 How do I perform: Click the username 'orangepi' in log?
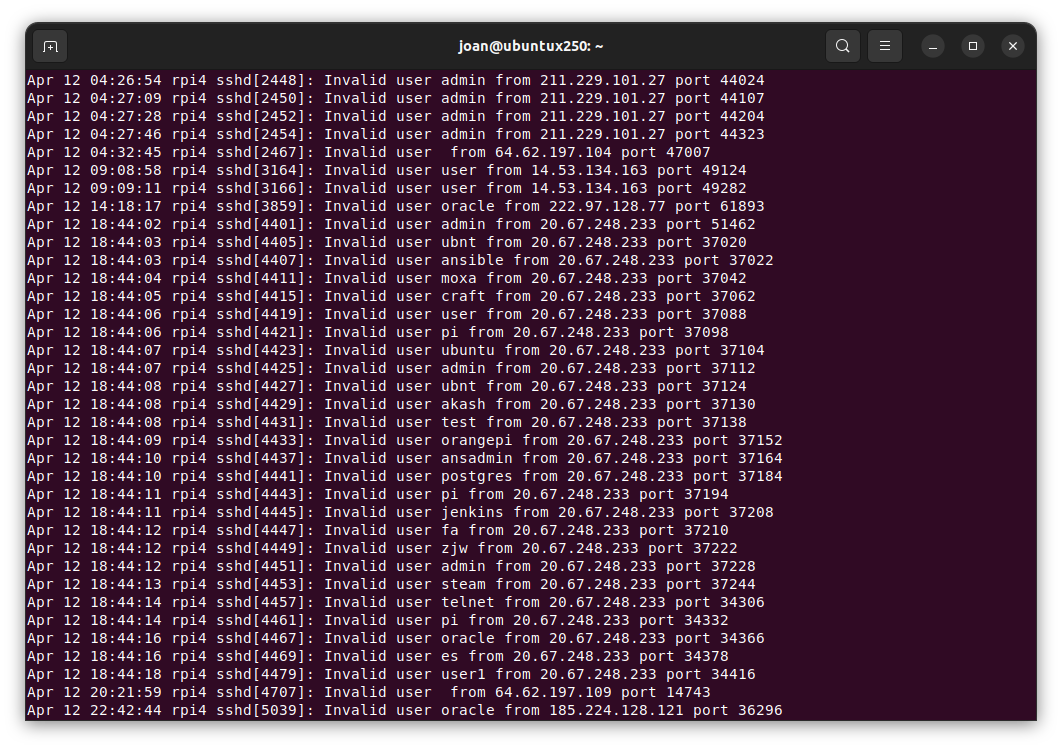click(x=476, y=440)
